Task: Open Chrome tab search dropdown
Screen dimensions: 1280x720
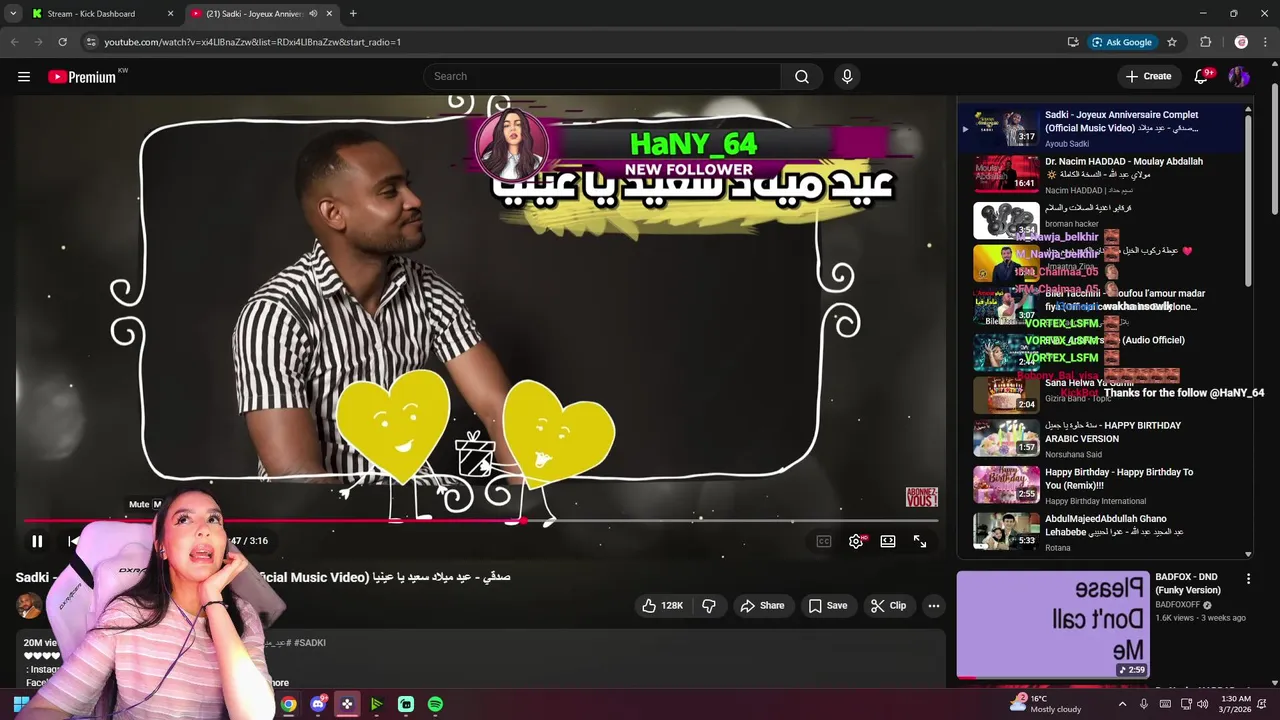Action: tap(12, 14)
